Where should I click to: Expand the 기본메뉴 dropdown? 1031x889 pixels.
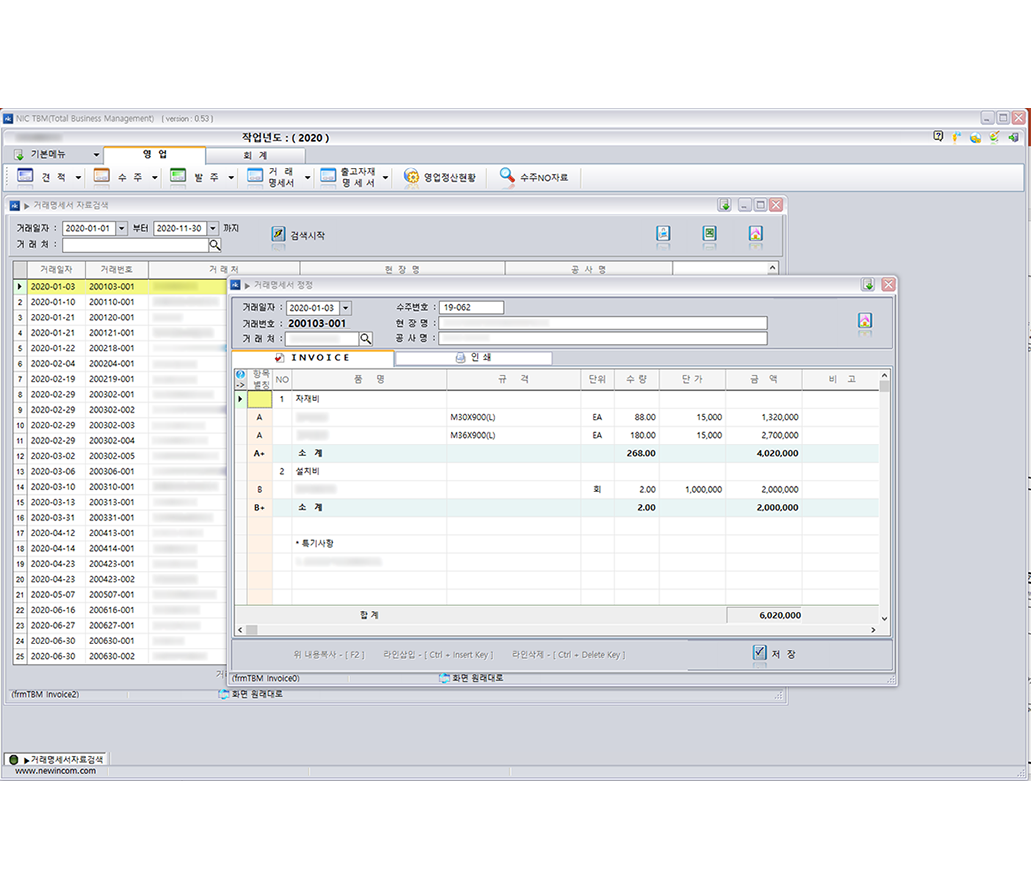coord(96,155)
